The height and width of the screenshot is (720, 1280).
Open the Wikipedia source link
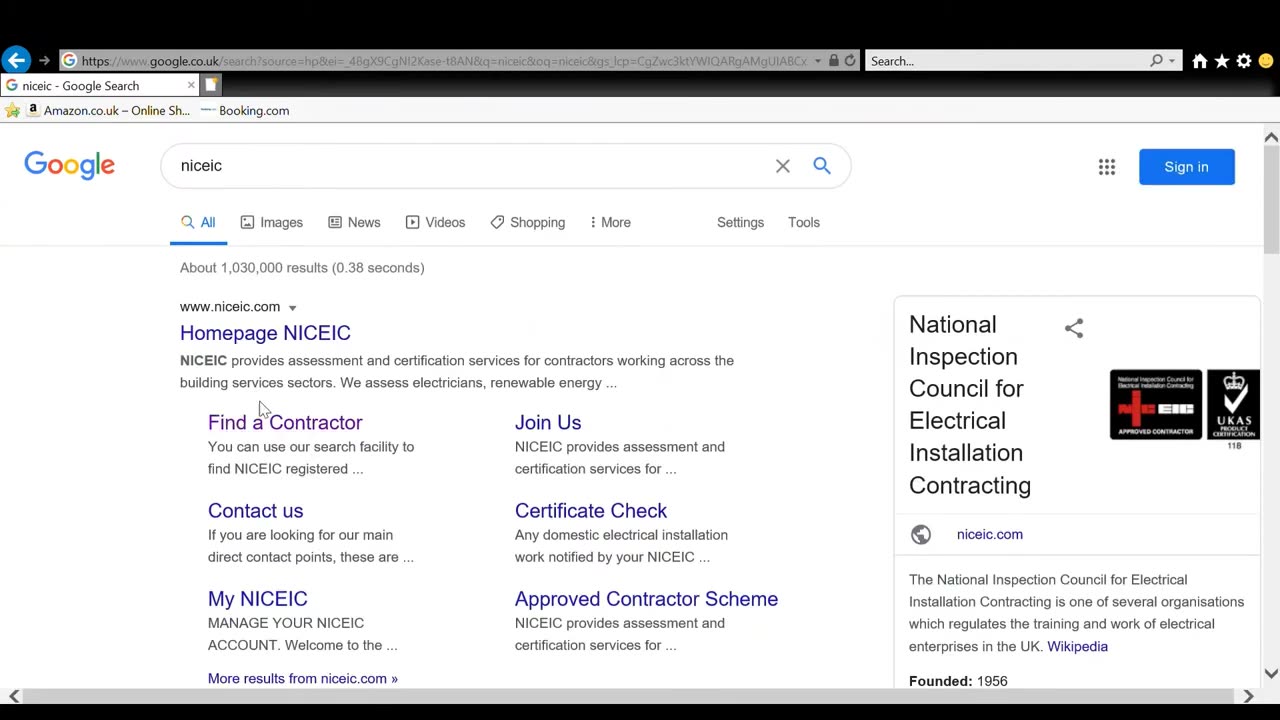[1078, 646]
